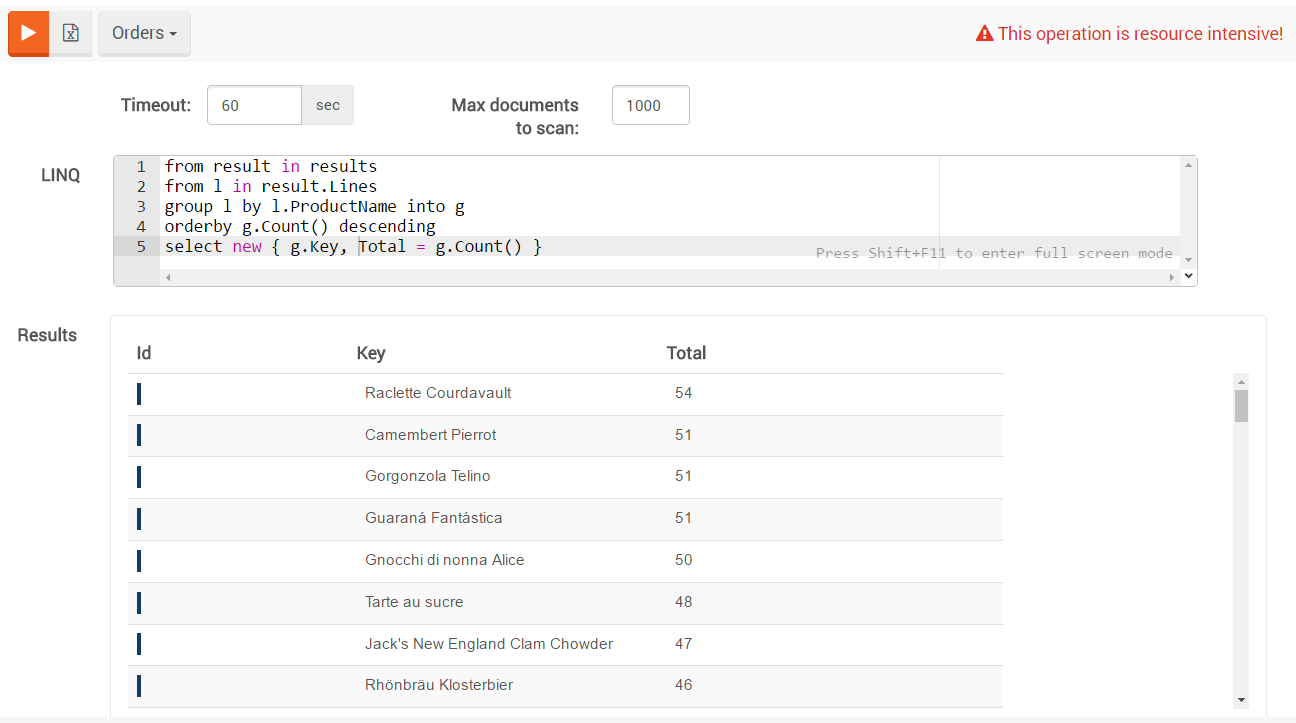Click results scrollbar up arrow
Viewport: 1296px width, 723px height.
point(1241,381)
